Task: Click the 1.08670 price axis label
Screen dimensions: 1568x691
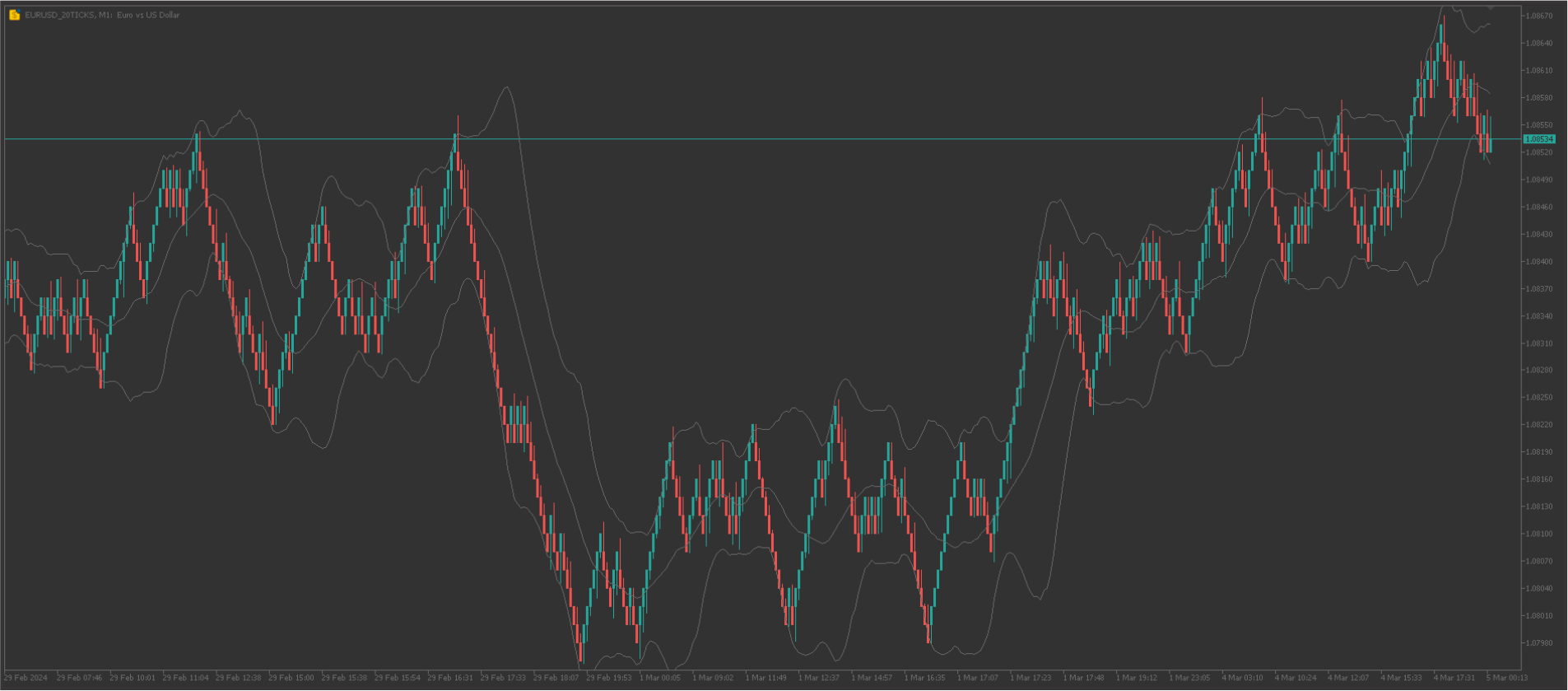Action: tap(1538, 16)
